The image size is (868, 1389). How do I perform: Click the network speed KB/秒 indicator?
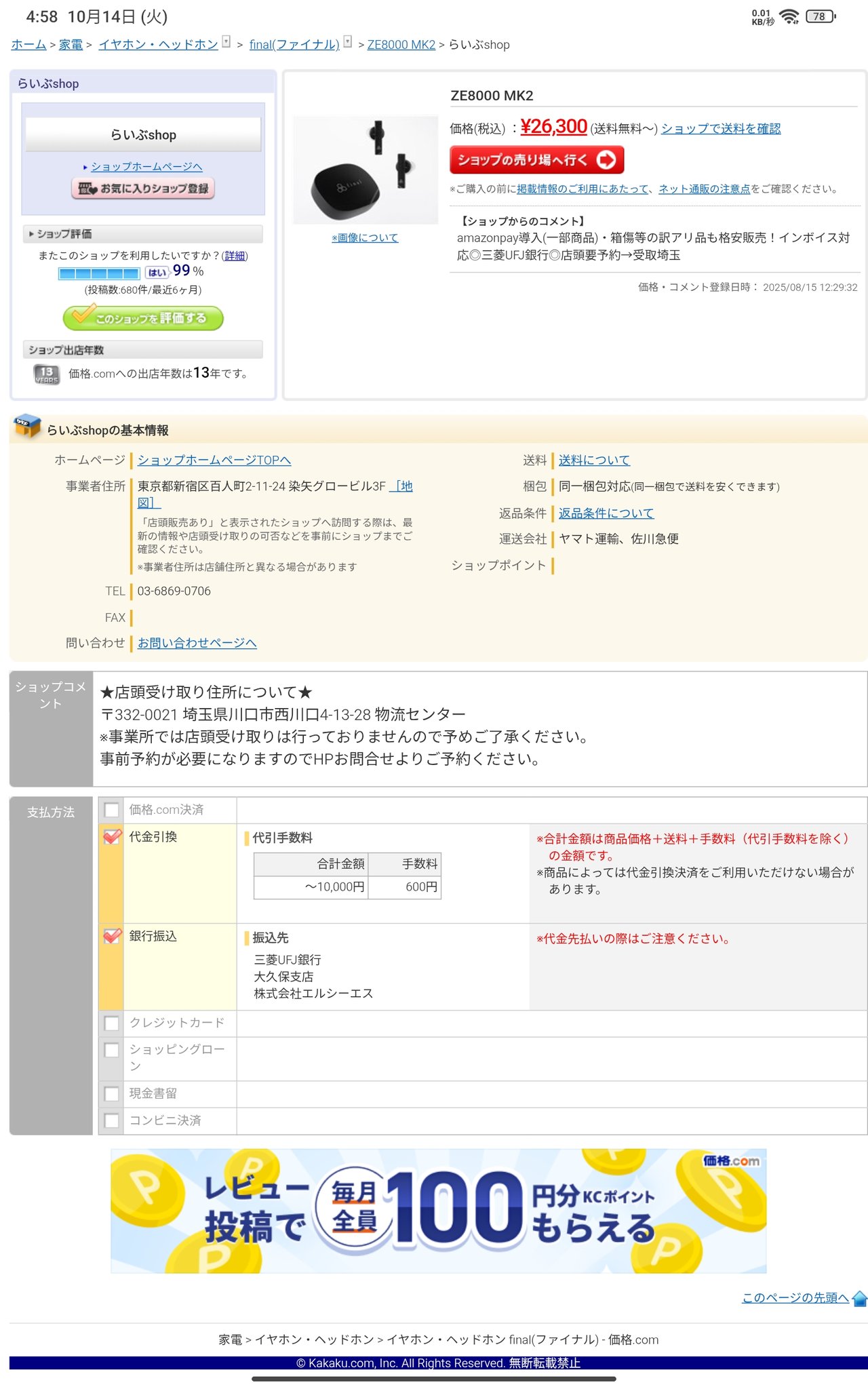pos(762,17)
